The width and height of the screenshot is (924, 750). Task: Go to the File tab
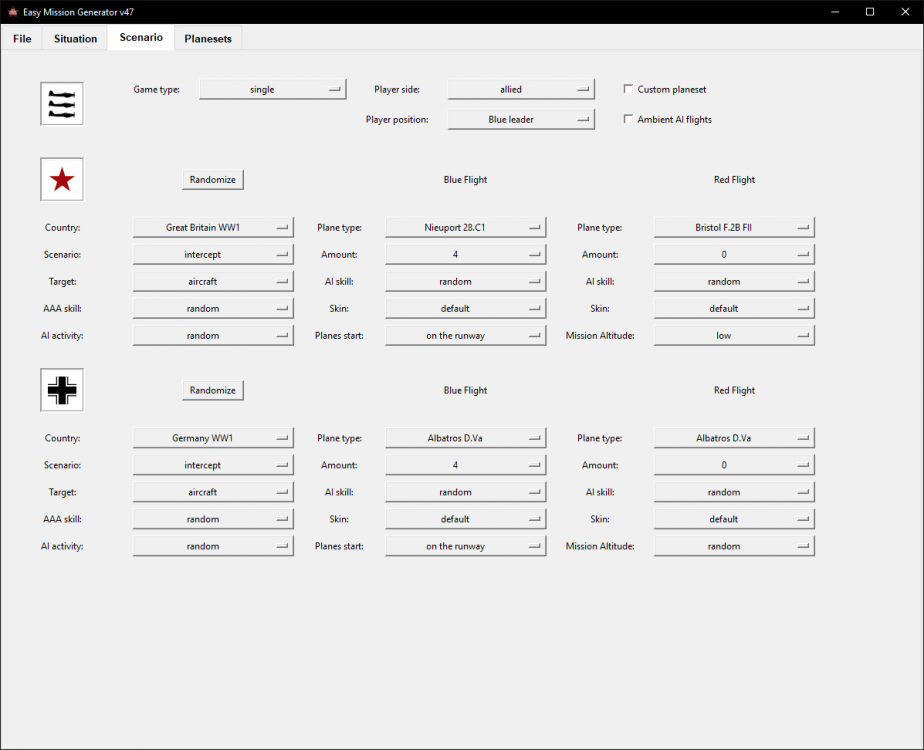[x=22, y=39]
